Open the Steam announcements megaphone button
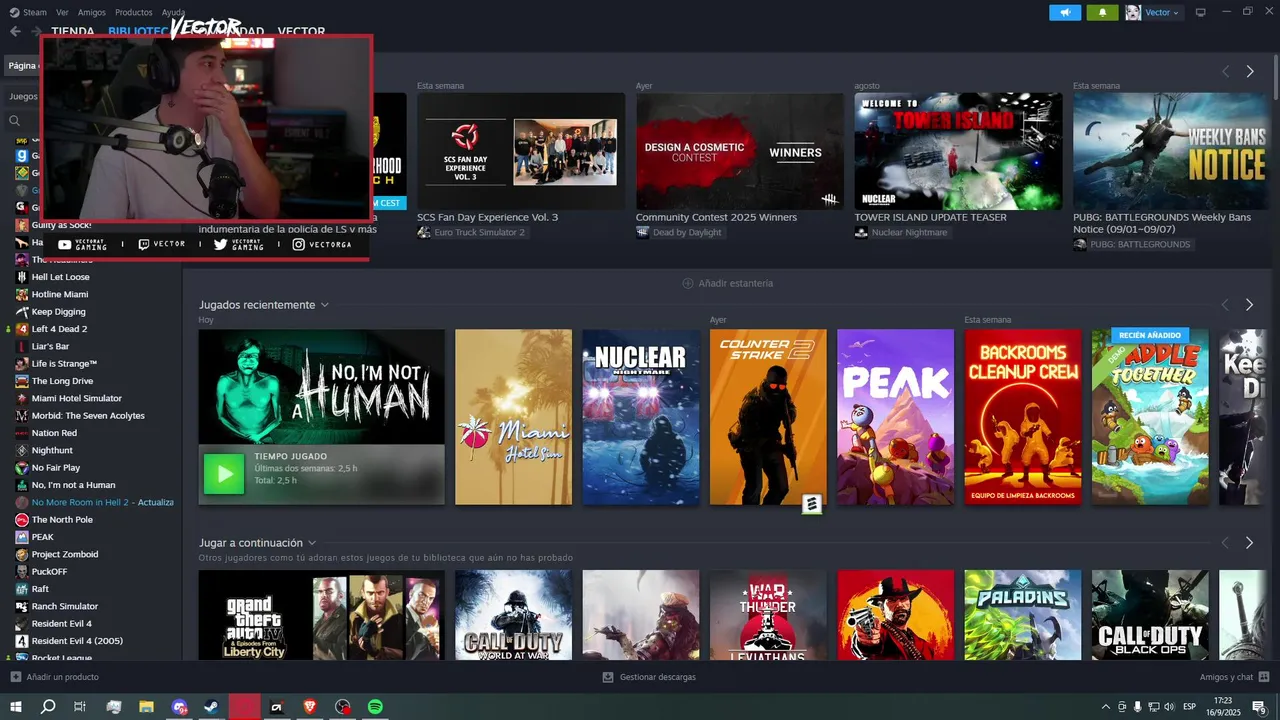1280x720 pixels. pyautogui.click(x=1065, y=12)
